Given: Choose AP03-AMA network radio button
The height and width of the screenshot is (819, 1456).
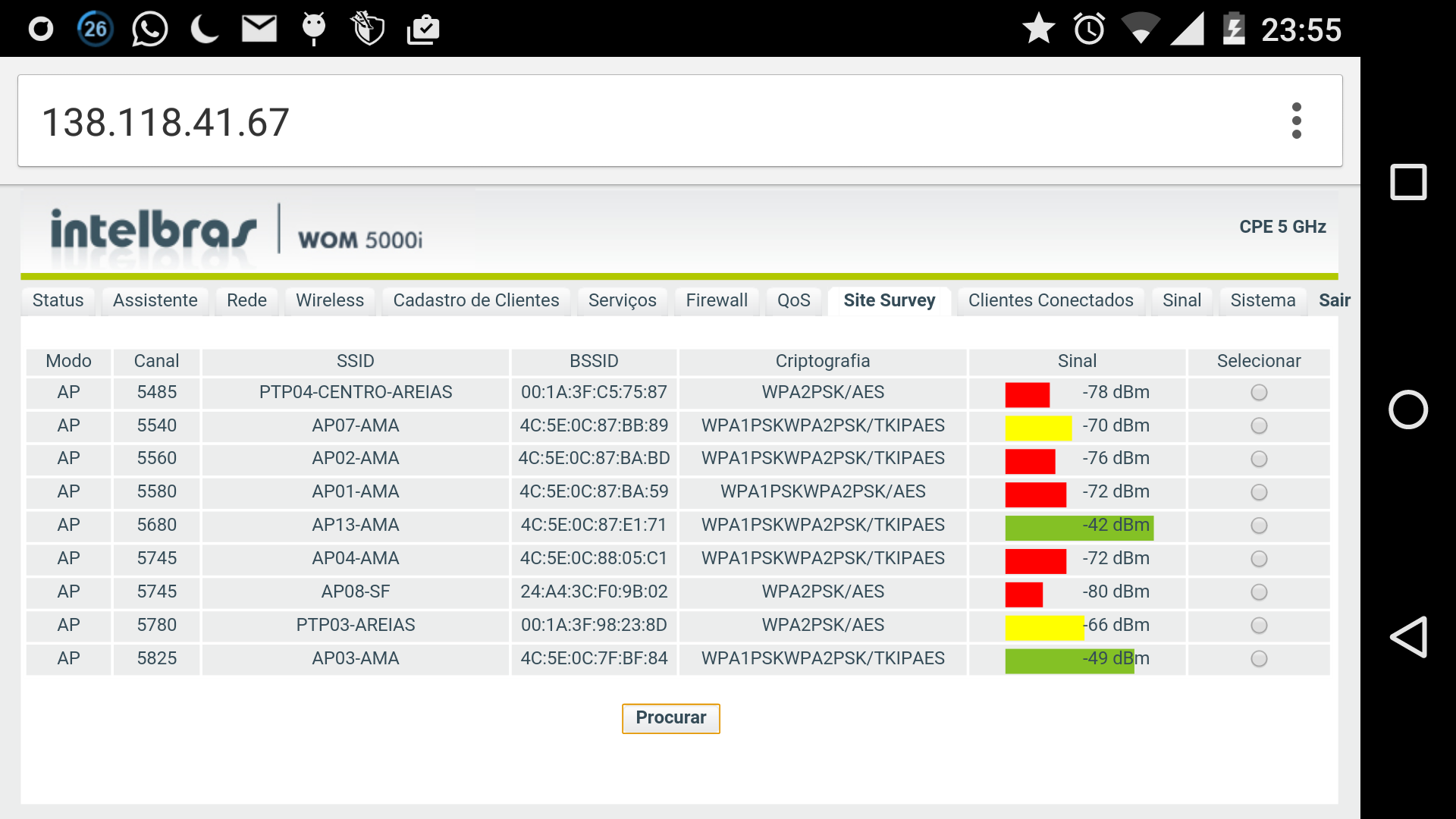Looking at the screenshot, I should click(1259, 659).
